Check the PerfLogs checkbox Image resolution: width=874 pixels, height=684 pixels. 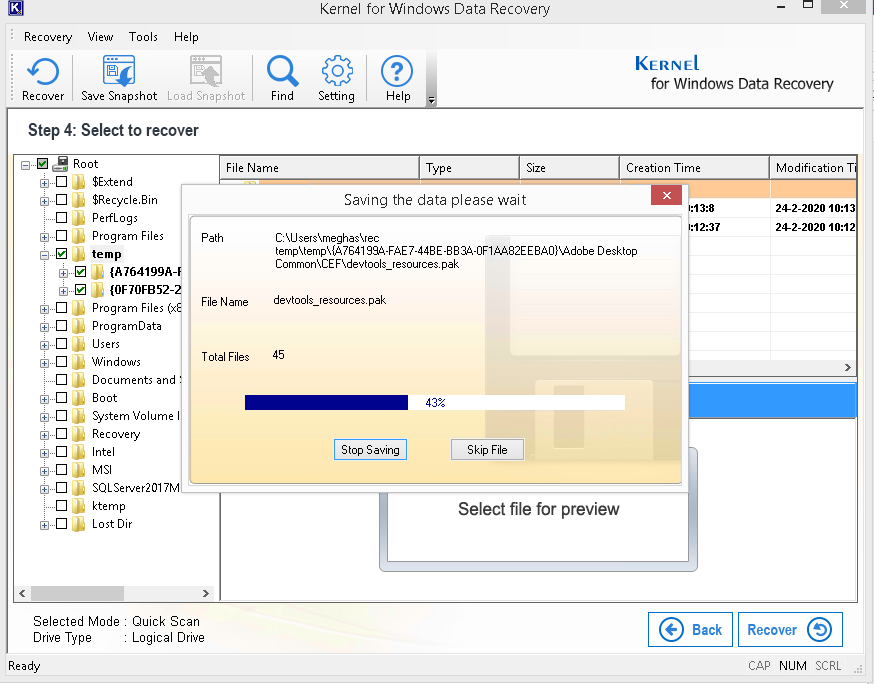62,217
